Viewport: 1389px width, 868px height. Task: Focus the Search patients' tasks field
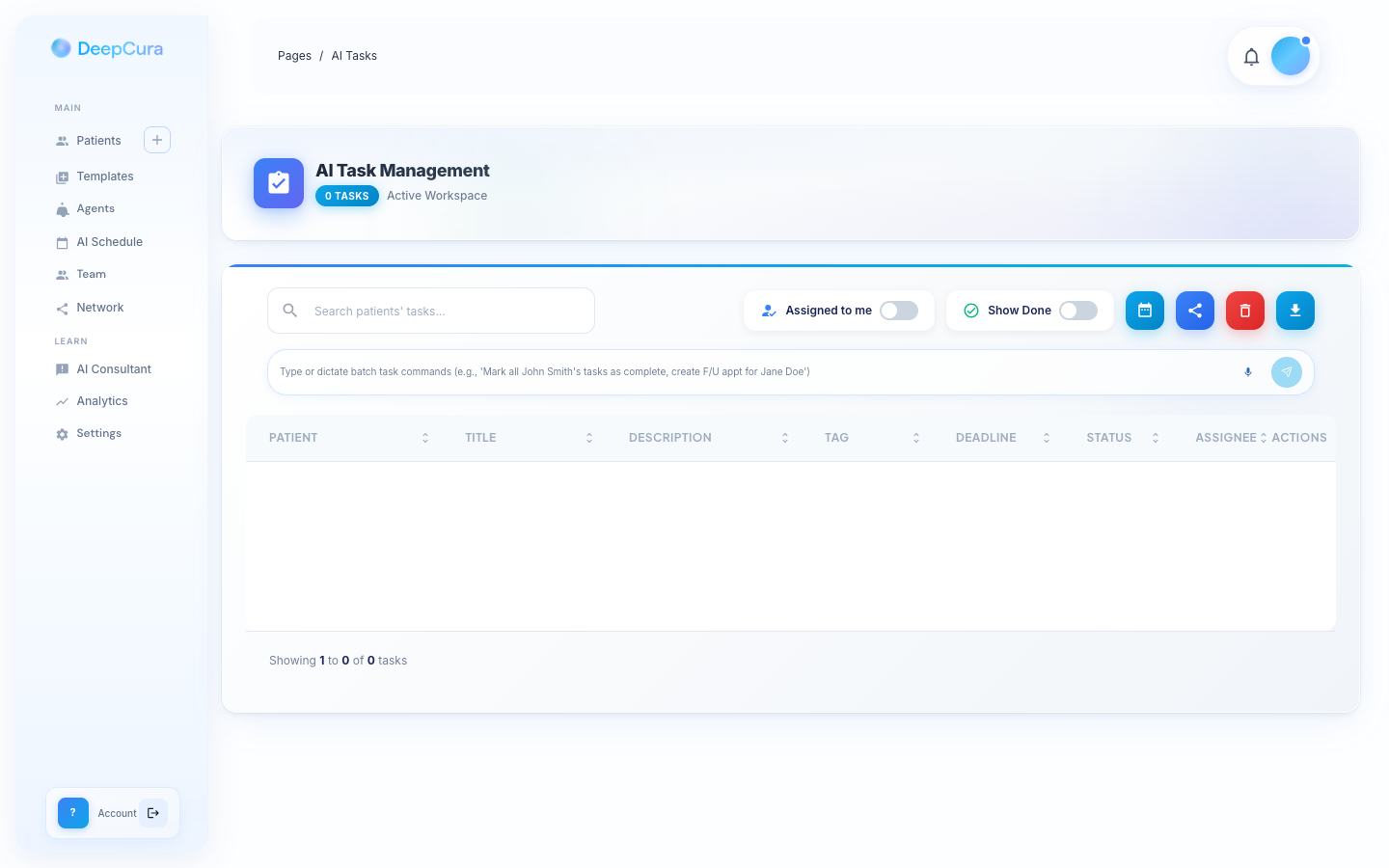(431, 311)
